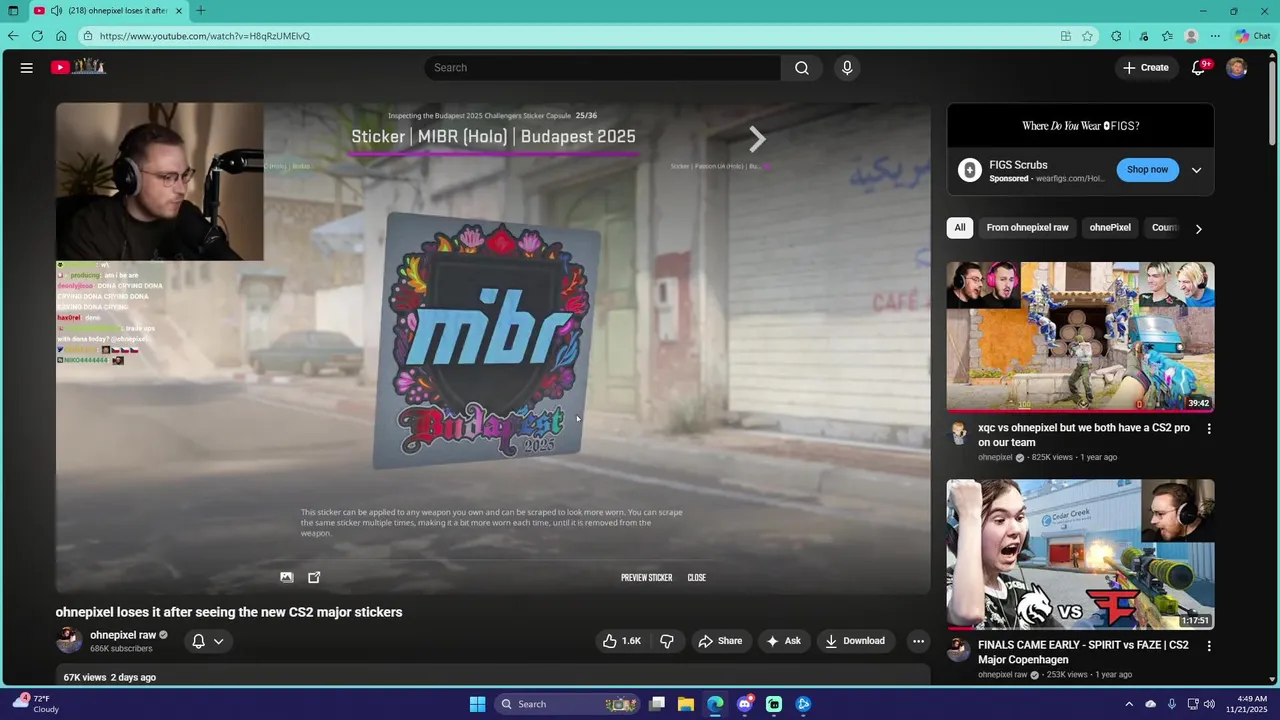Select the All filter chip

[x=960, y=228]
